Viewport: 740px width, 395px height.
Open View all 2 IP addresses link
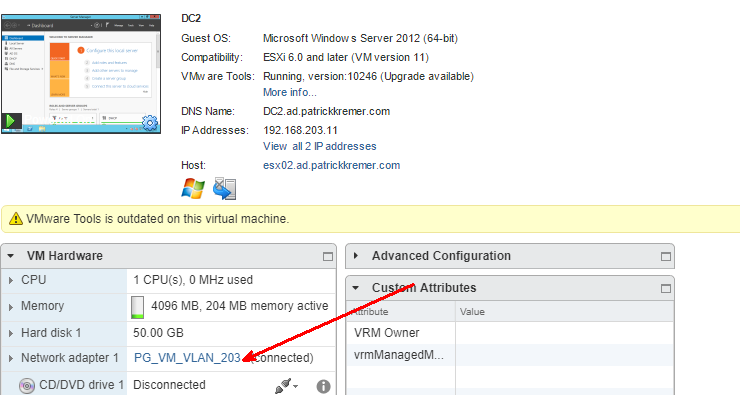click(x=320, y=146)
